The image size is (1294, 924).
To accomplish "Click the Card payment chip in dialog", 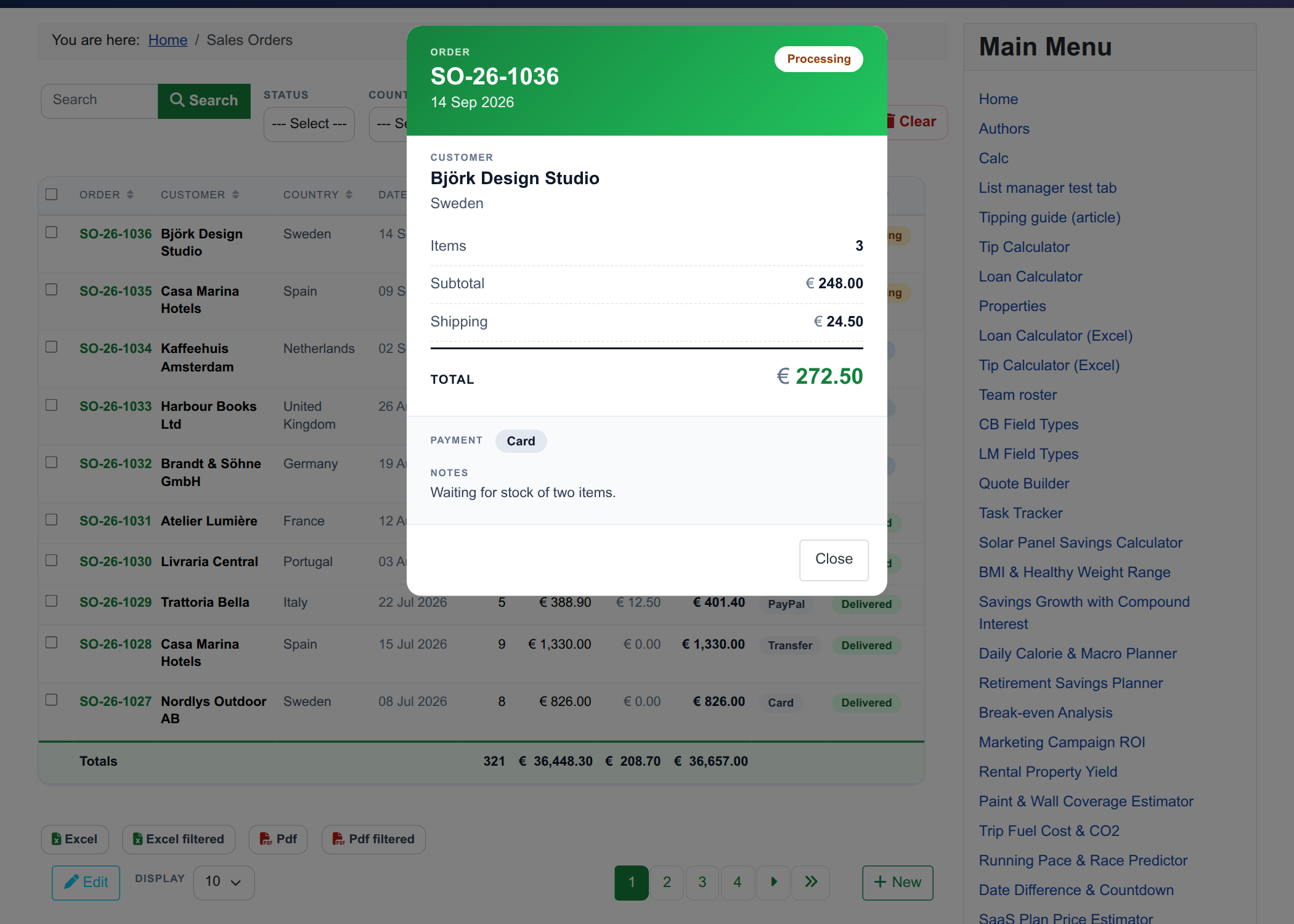I will [521, 441].
